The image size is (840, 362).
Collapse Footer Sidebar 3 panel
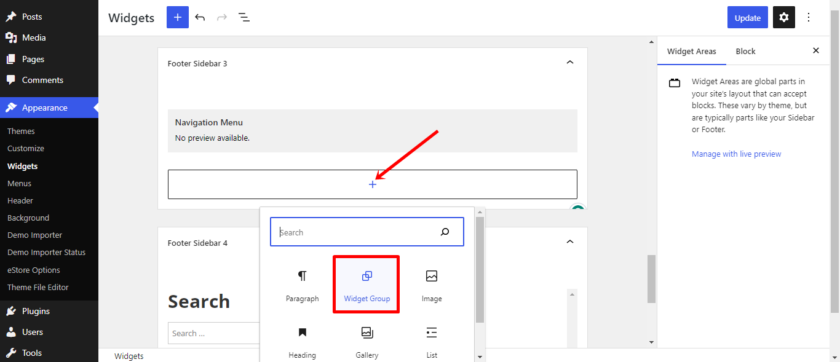pyautogui.click(x=570, y=63)
